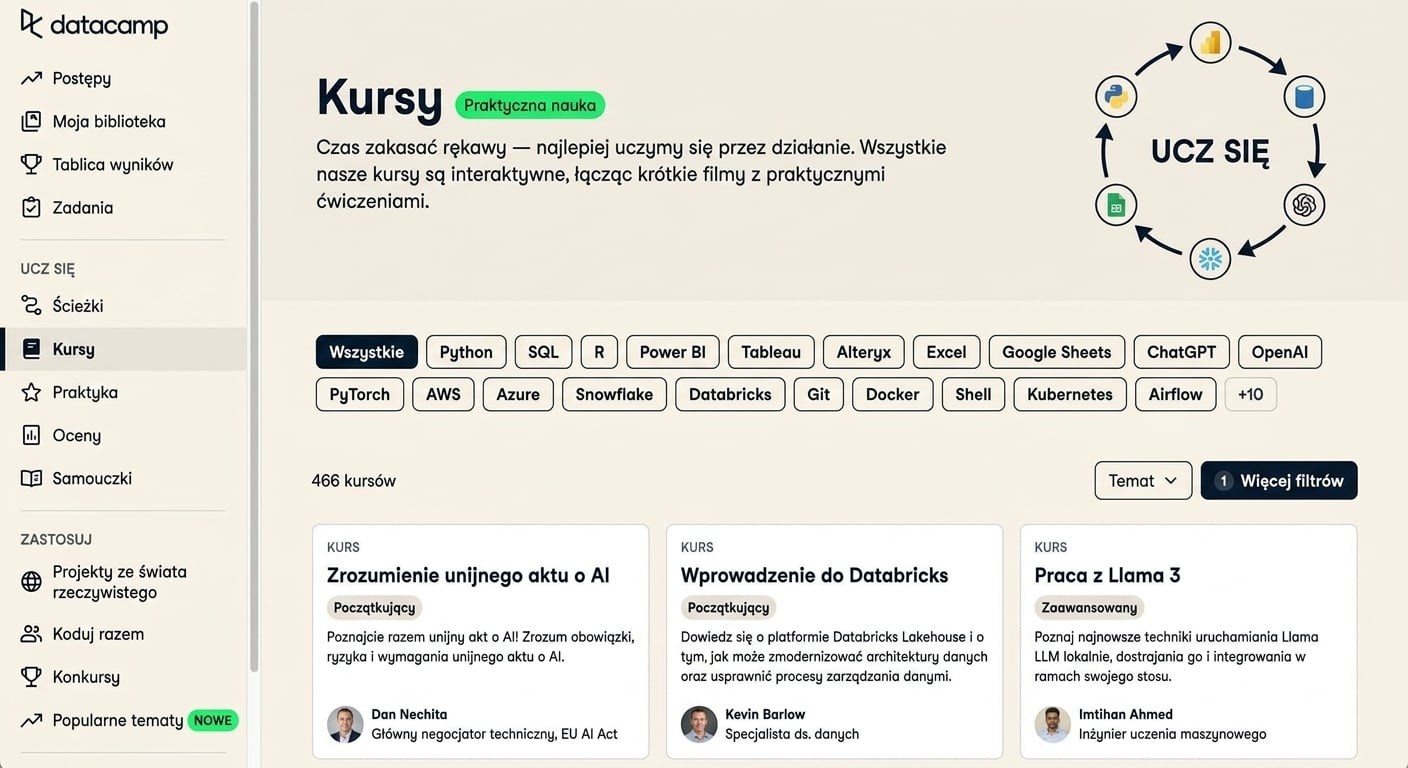This screenshot has height=768, width=1408.
Task: Filter courses by Alteryx
Action: [x=864, y=352]
